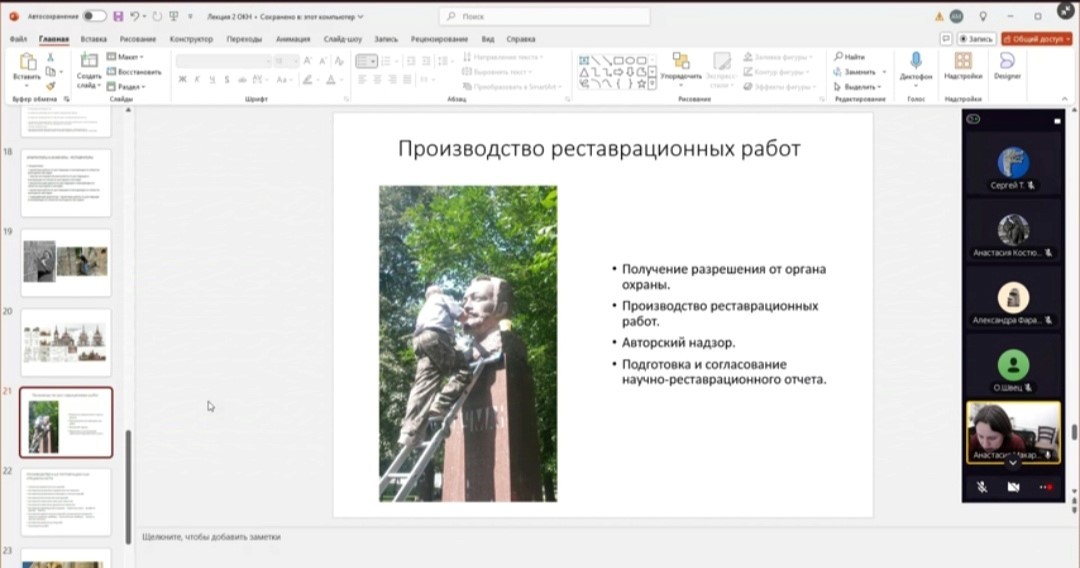Click the Cut scissors icon
Image resolution: width=1080 pixels, height=568 pixels.
tap(51, 58)
